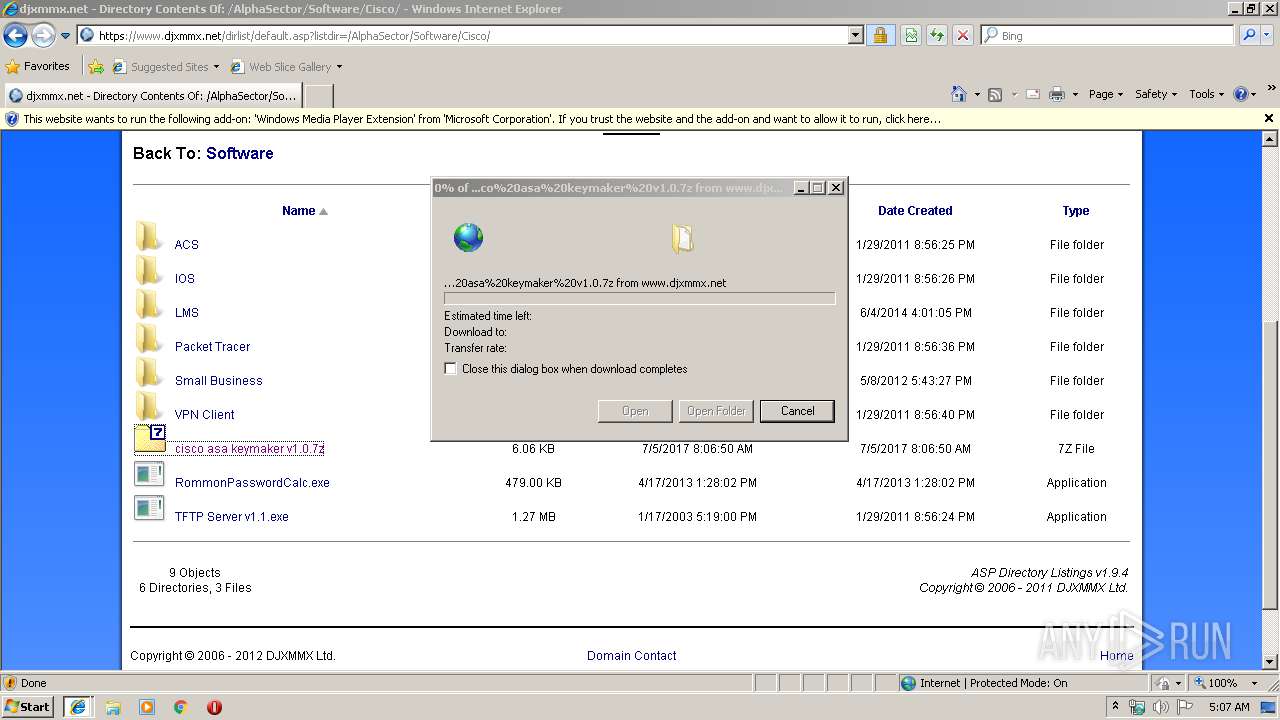Open the Web Slice Gallery link
This screenshot has height=720, width=1280.
click(x=286, y=67)
